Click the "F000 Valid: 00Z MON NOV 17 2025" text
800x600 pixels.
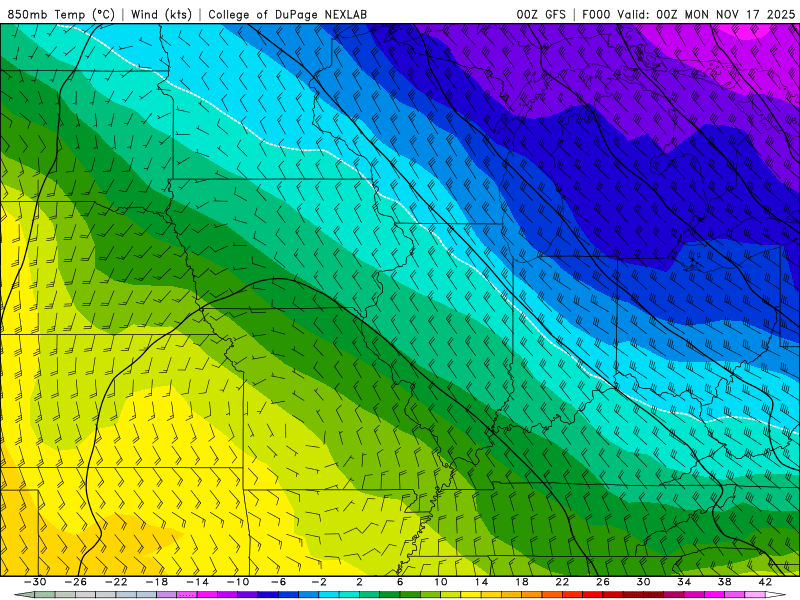click(688, 14)
